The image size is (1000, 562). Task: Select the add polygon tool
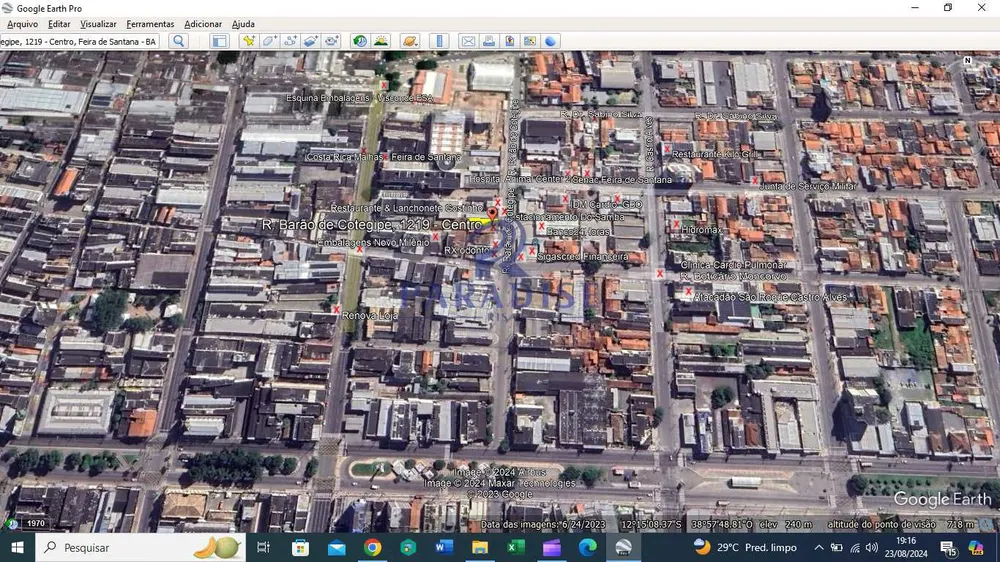click(269, 41)
